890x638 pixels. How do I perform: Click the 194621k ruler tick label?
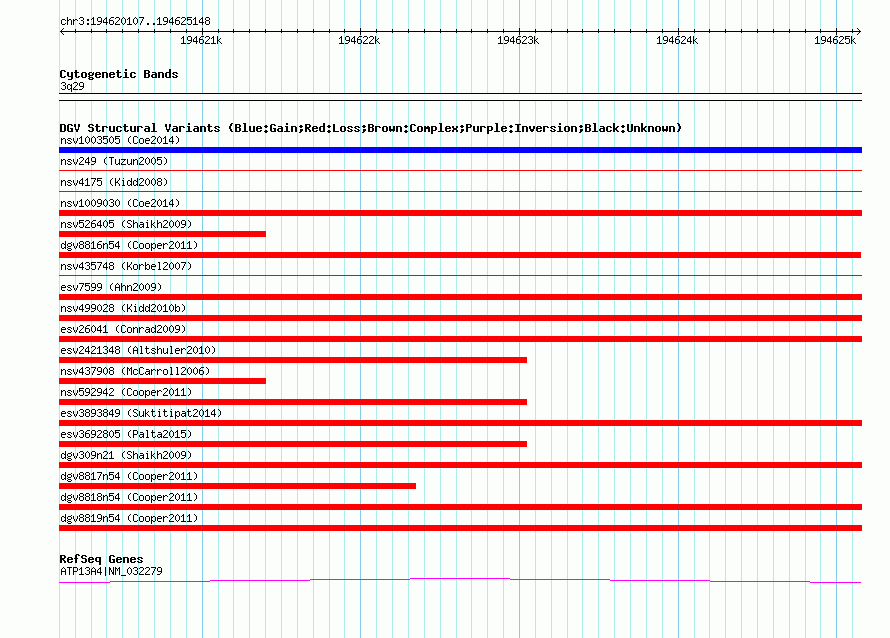201,40
